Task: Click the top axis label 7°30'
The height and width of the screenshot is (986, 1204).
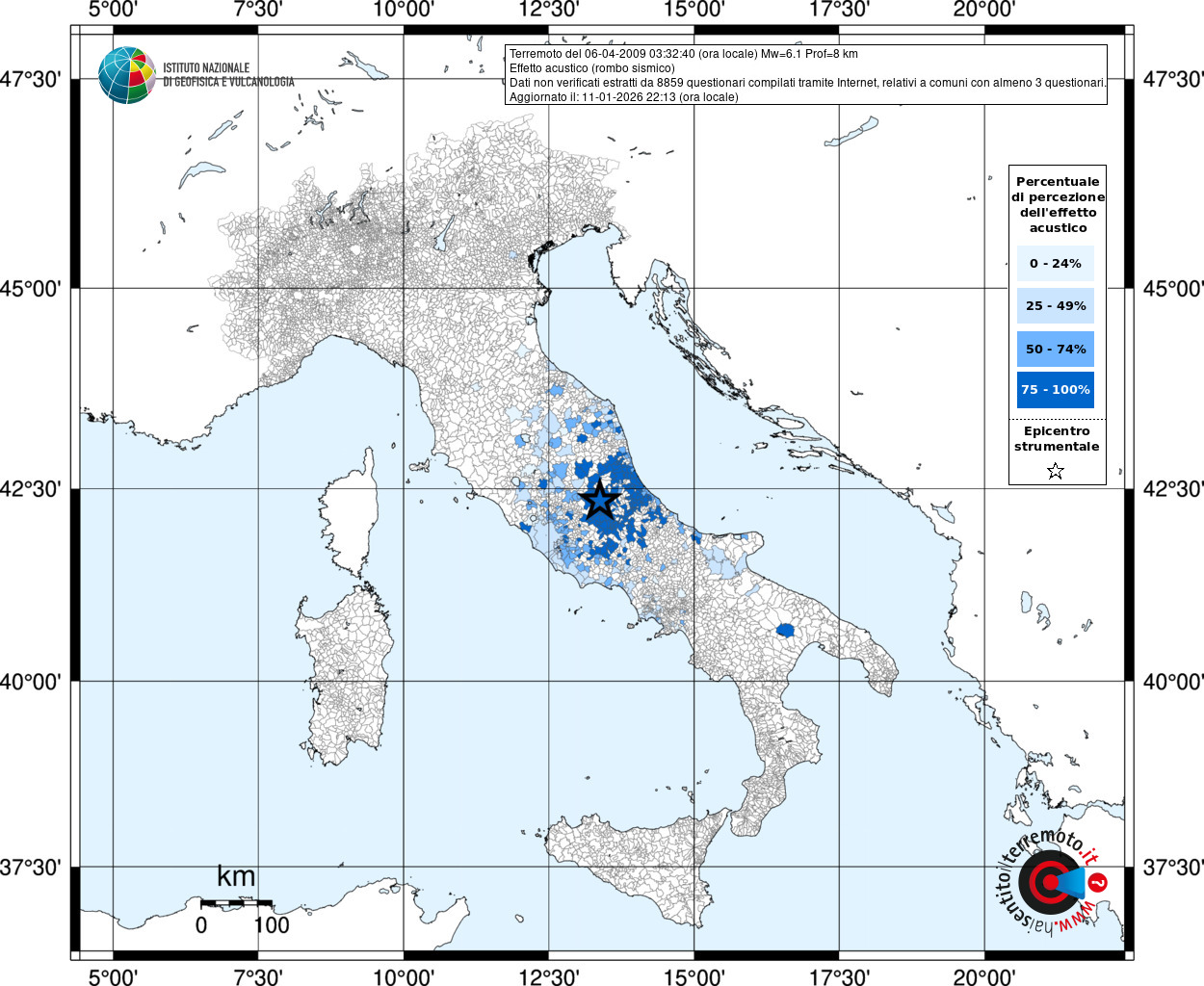Action: (x=258, y=10)
